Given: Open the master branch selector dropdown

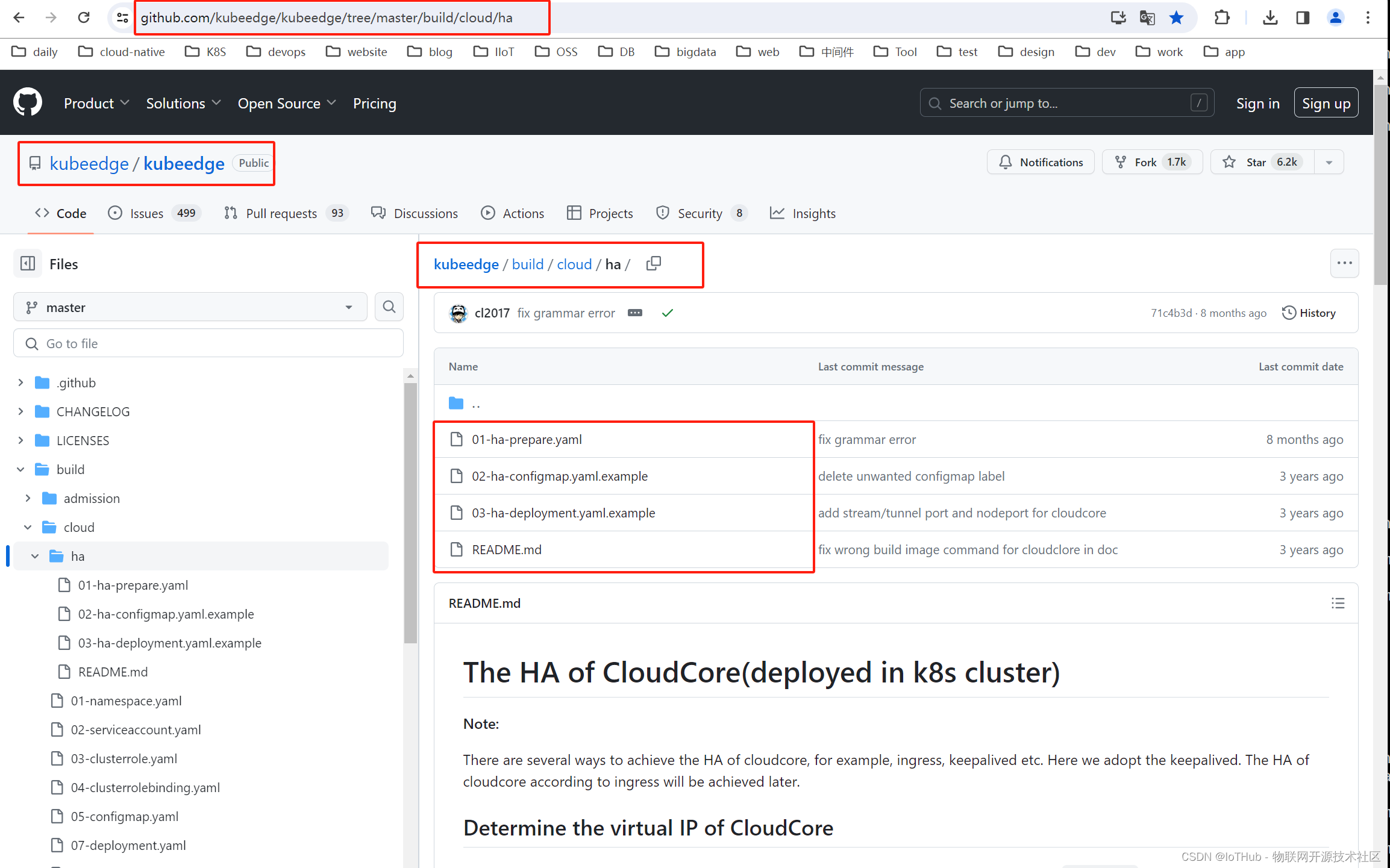Looking at the screenshot, I should tap(190, 307).
